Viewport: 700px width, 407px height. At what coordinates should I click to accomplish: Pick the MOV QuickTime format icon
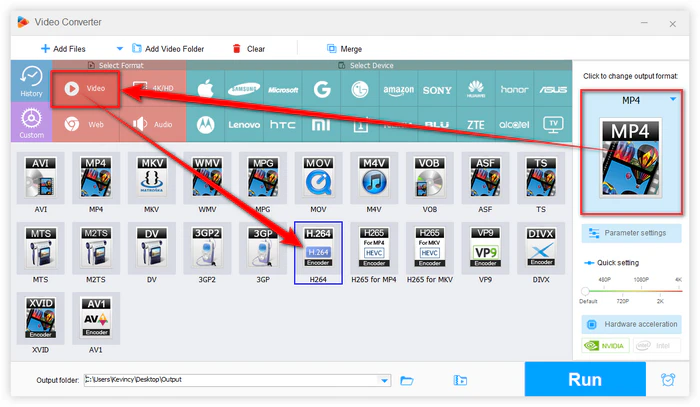(319, 179)
